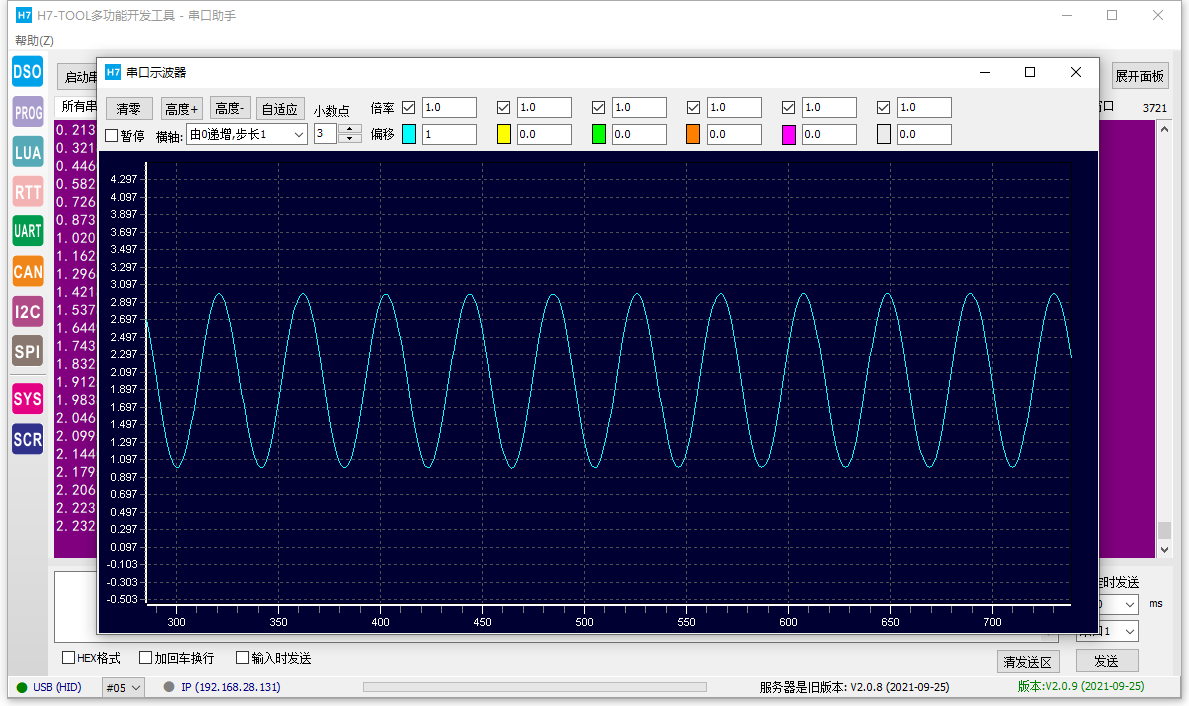
Task: Open the 帮助(Z) help menu
Action: (x=34, y=40)
